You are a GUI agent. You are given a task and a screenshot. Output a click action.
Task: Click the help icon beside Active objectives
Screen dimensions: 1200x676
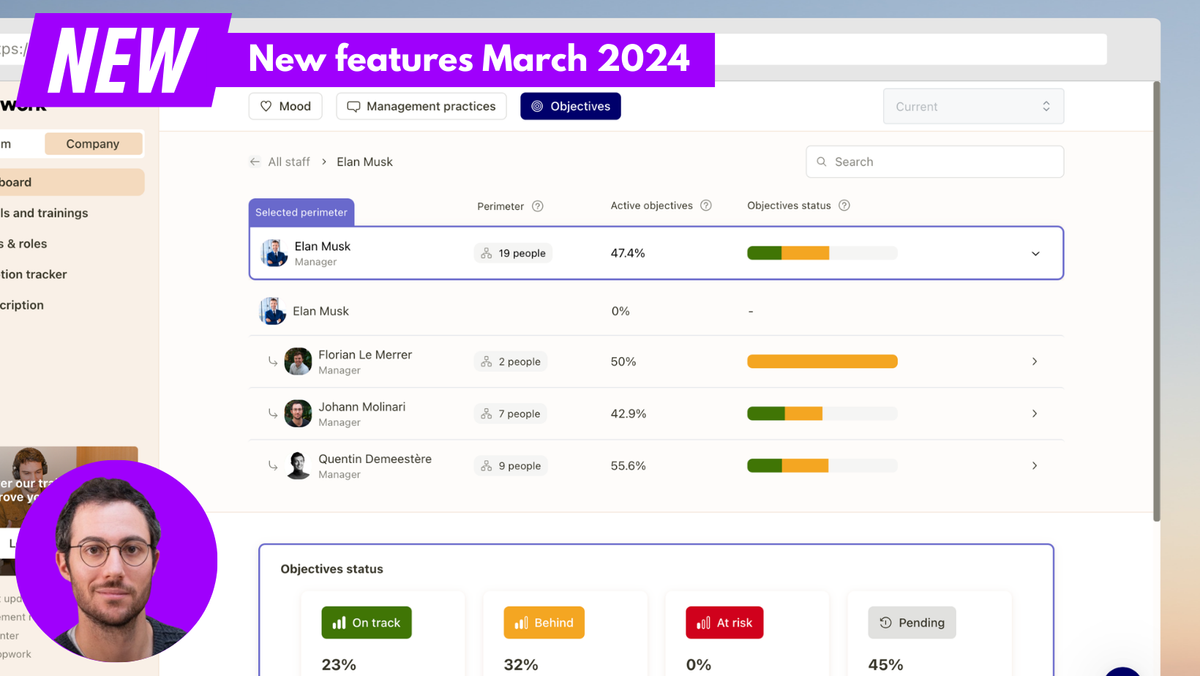706,206
